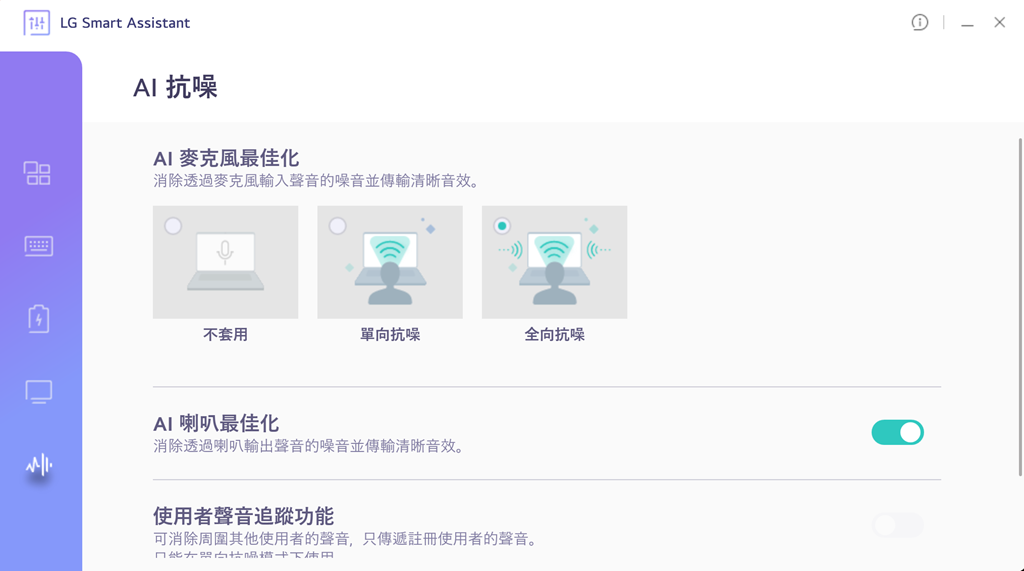Click the AI 抗噪 page title
The width and height of the screenshot is (1024, 571).
pos(175,87)
